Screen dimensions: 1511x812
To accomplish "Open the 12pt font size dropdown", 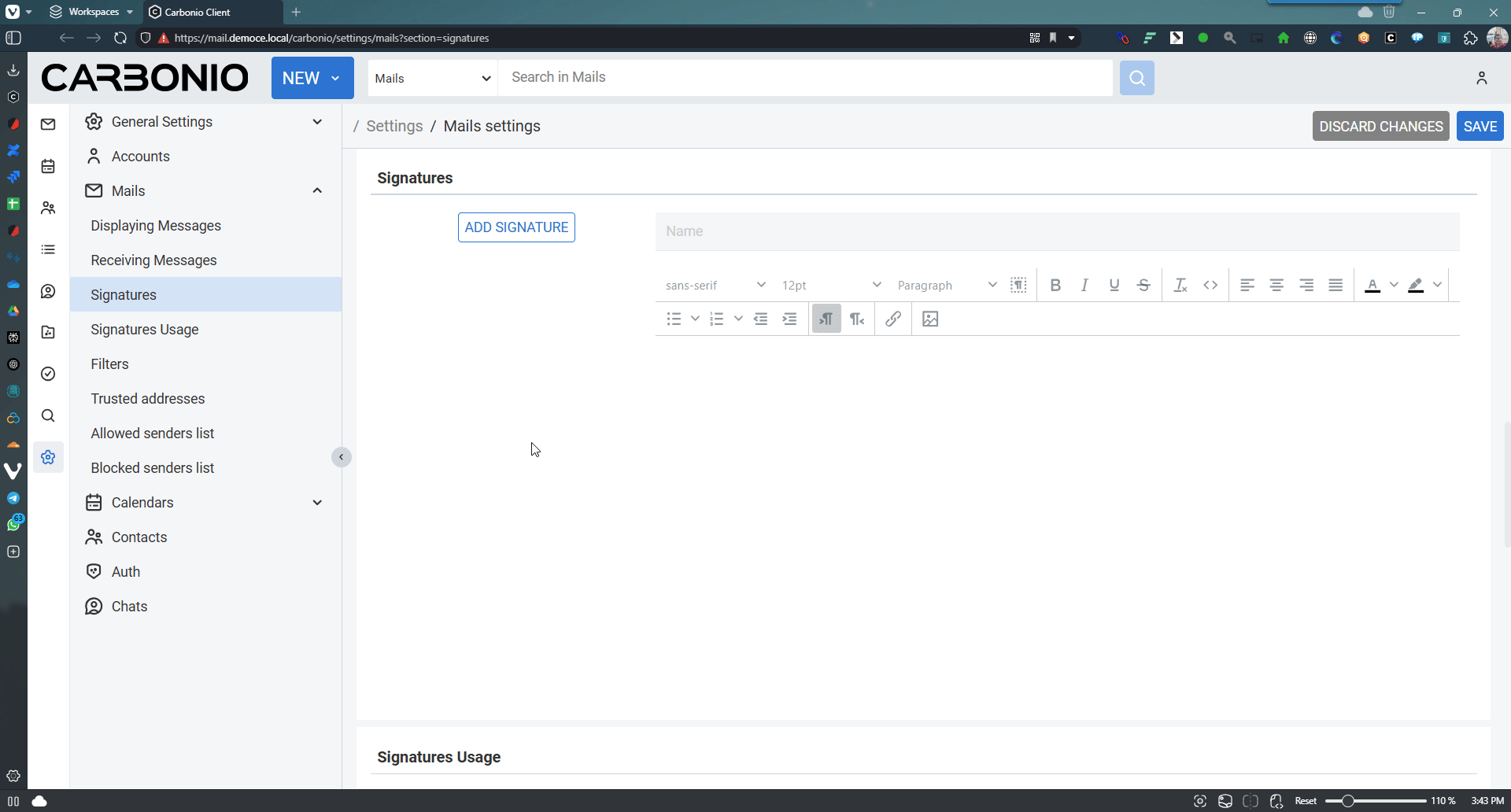I will pyautogui.click(x=830, y=285).
